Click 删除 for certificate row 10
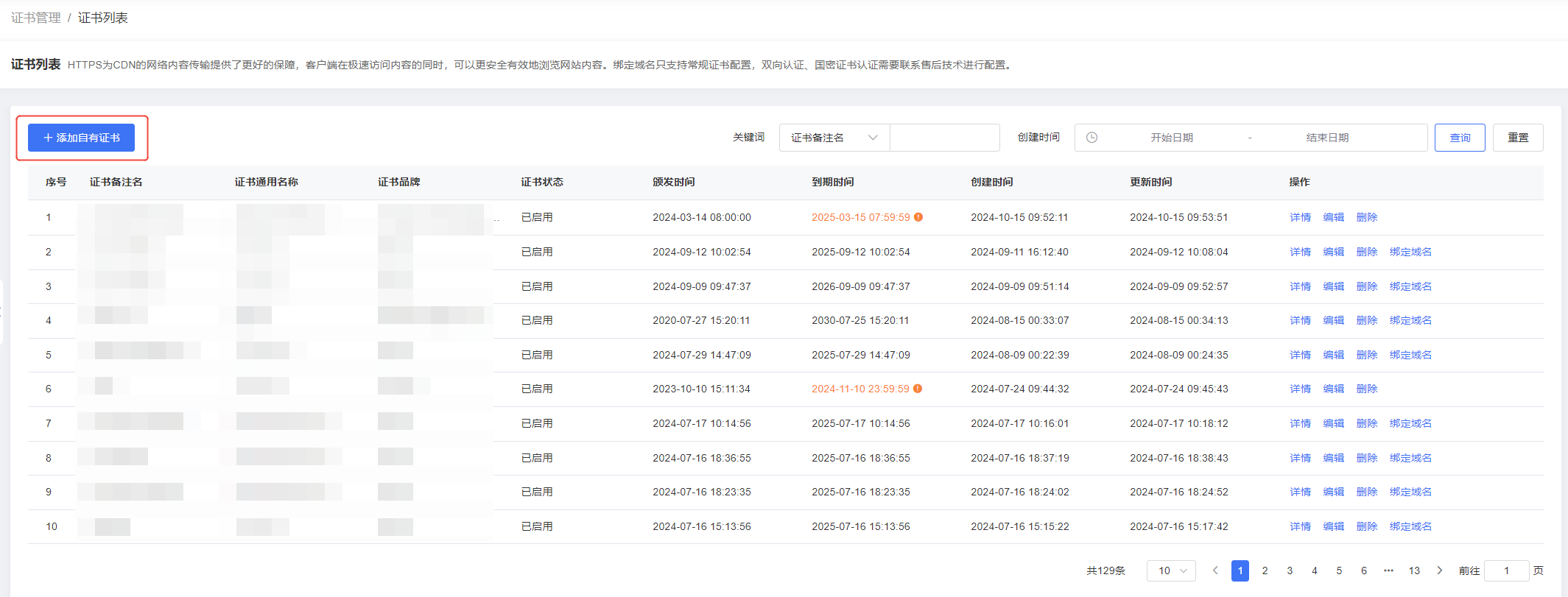1568x597 pixels. (x=1367, y=526)
